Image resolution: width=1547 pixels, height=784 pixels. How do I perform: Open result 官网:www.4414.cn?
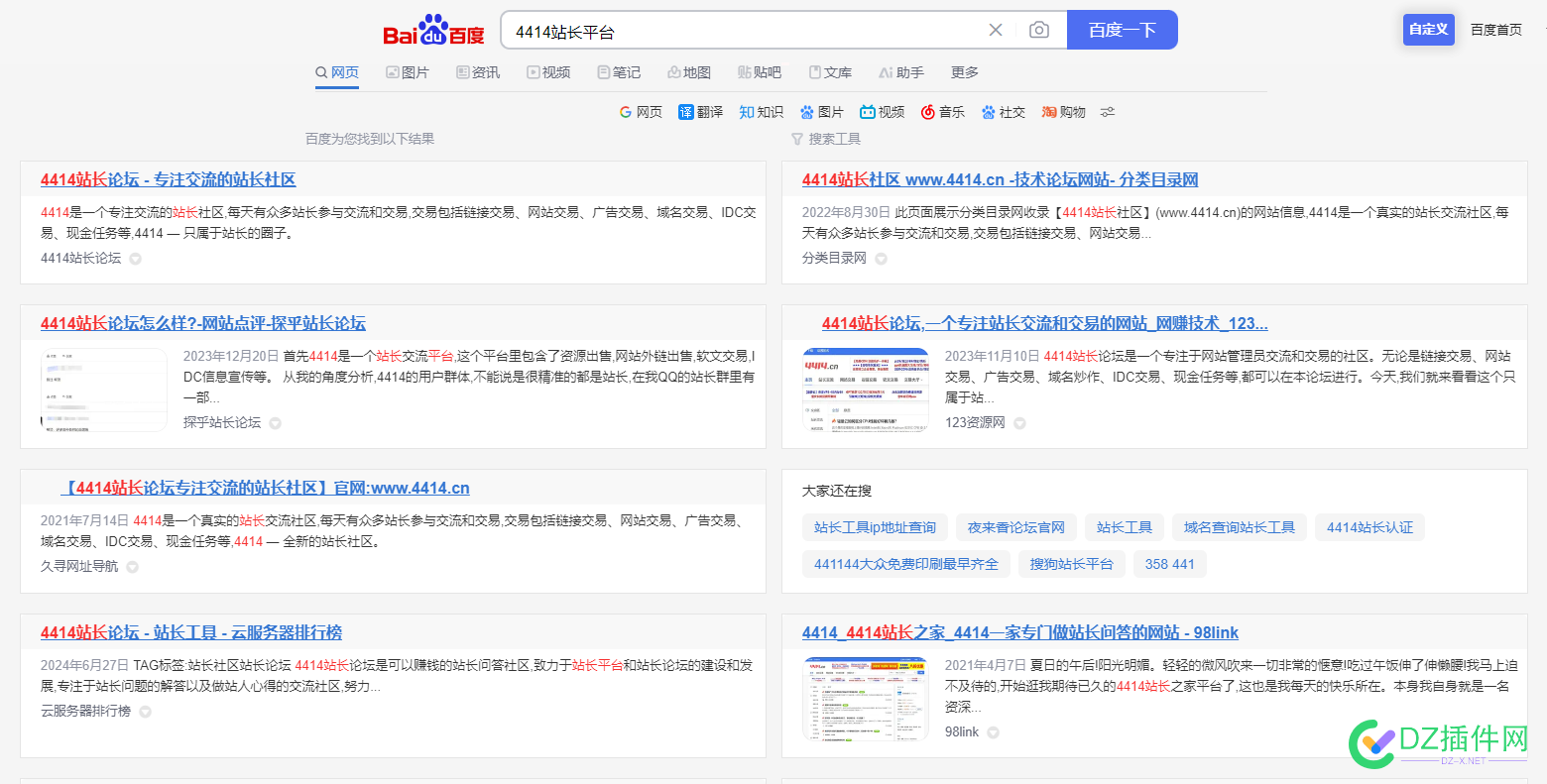pyautogui.click(x=265, y=488)
